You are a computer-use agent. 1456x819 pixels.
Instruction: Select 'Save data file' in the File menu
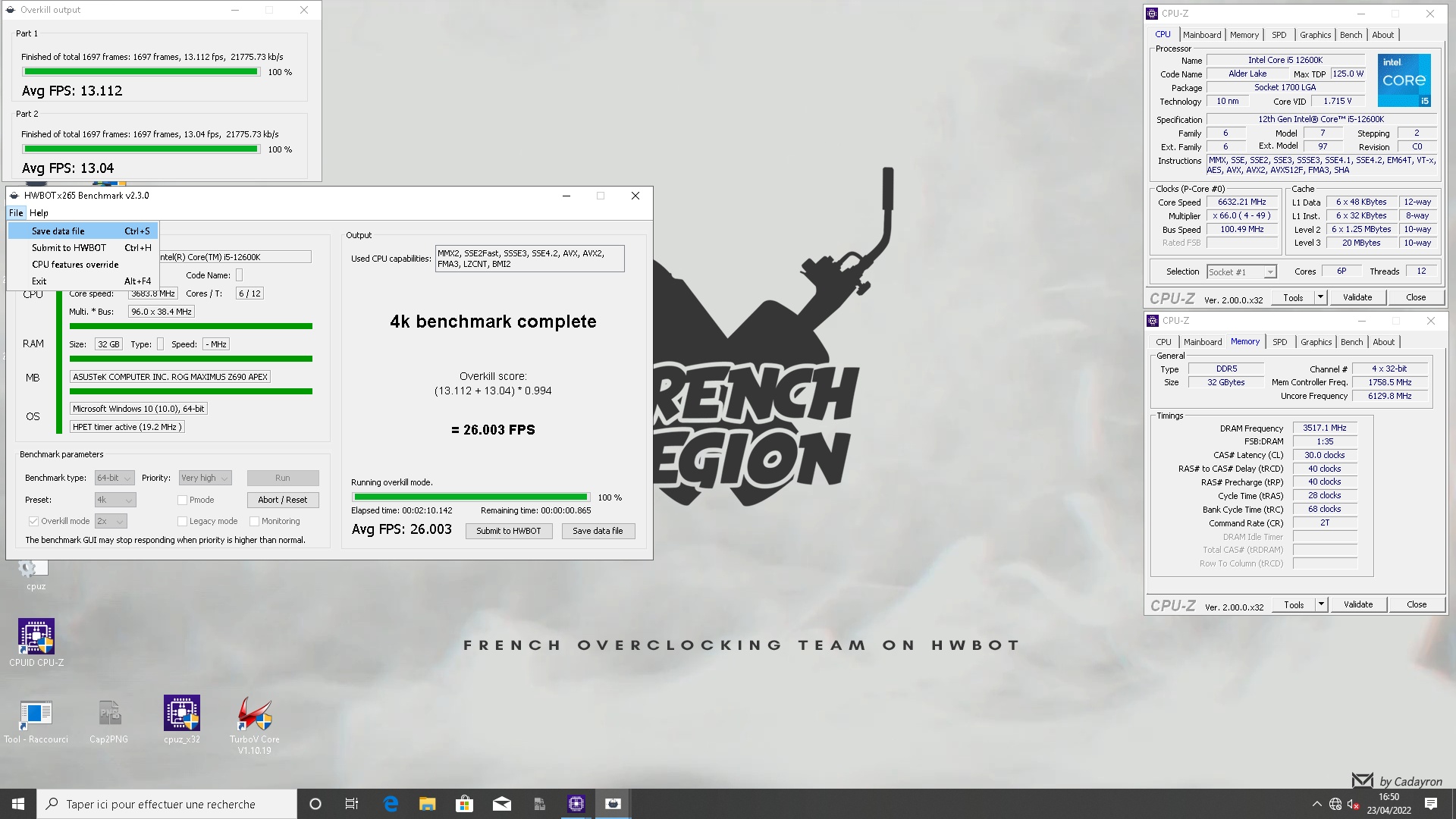(83, 231)
